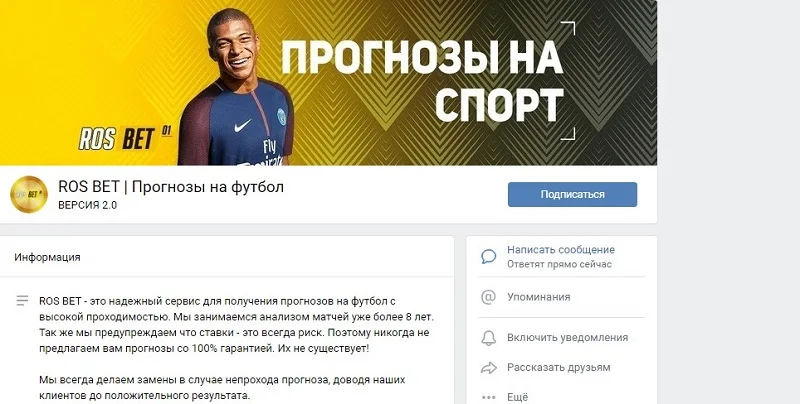Select Рассказать друзьям option

[x=558, y=368]
